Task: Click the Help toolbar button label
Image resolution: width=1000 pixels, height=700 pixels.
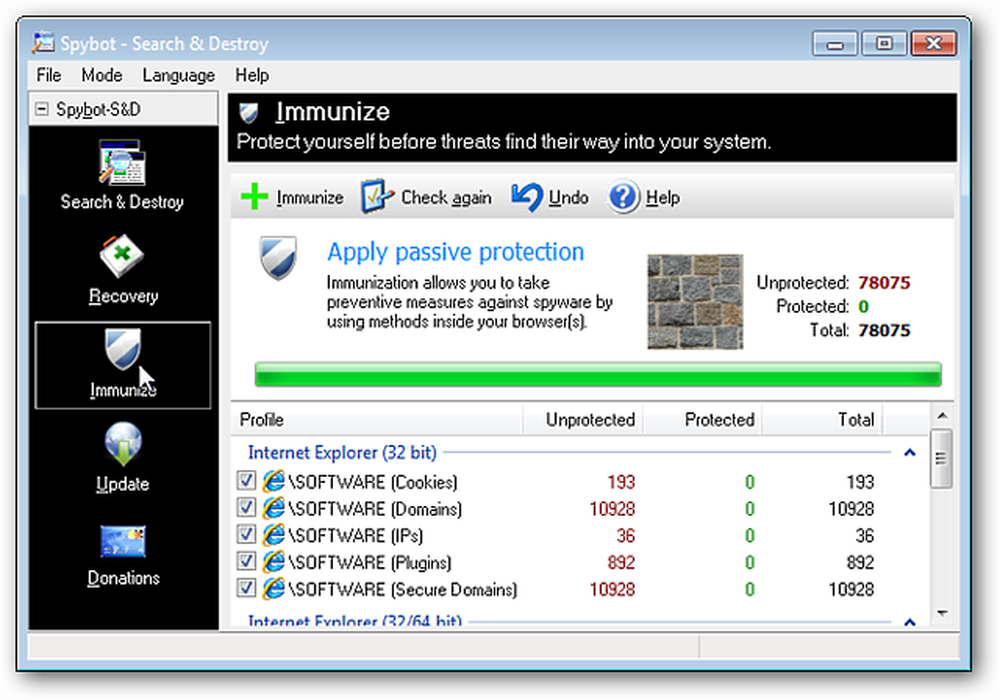Action: 663,198
